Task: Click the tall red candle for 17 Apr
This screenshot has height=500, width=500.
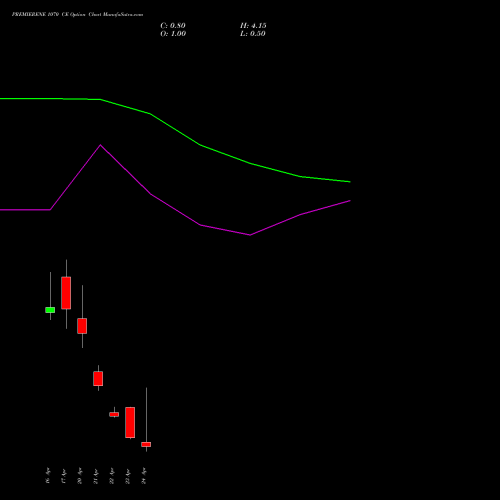Action: pos(66,293)
